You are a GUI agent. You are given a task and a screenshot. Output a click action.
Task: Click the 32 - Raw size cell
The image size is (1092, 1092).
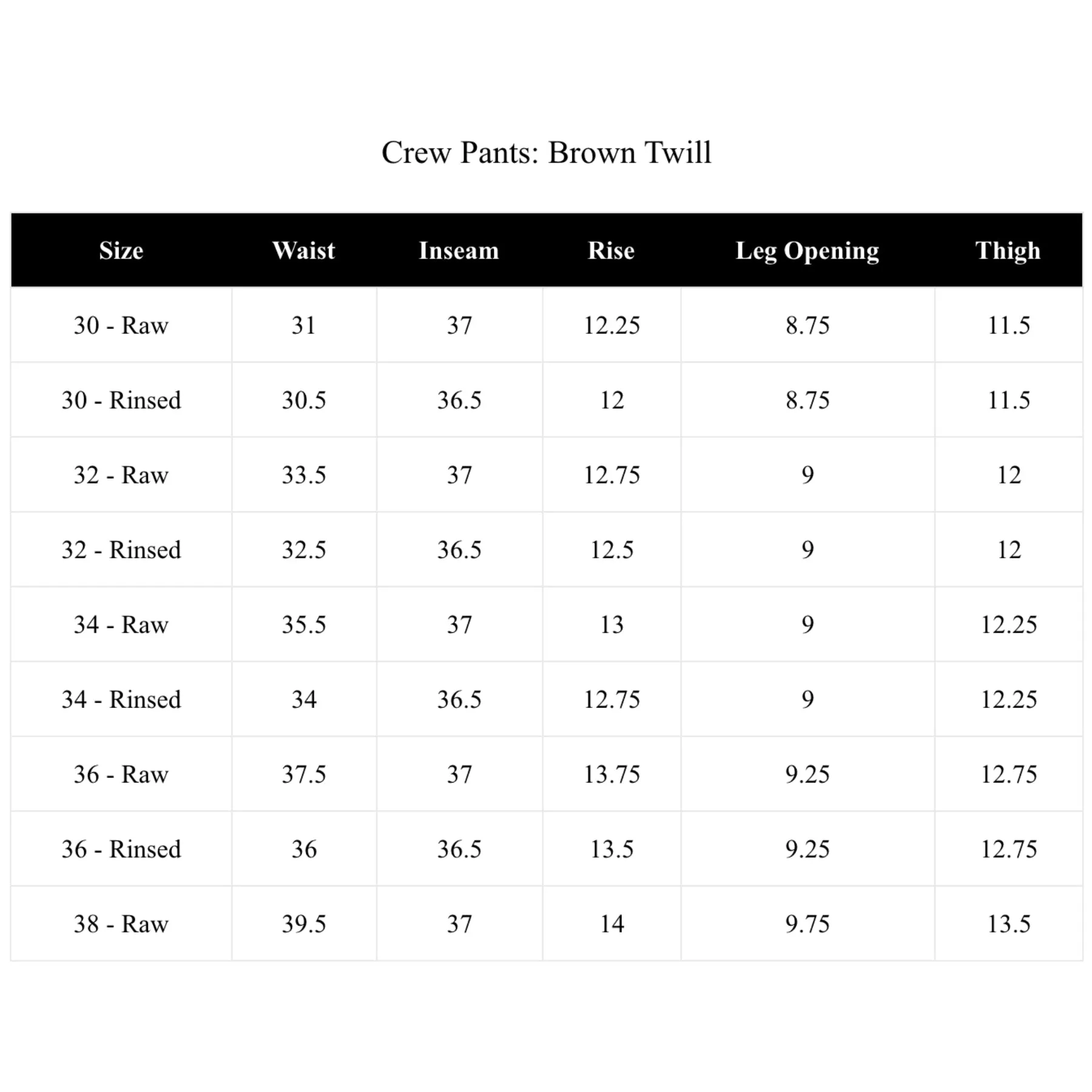coord(121,475)
